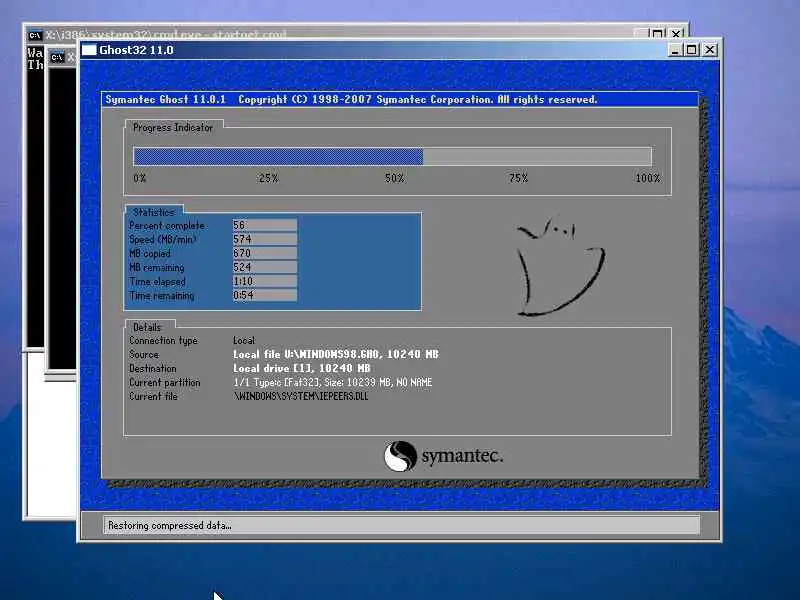Viewport: 800px width, 600px height.
Task: Click the Restoring compressed data status bar
Action: 401,525
